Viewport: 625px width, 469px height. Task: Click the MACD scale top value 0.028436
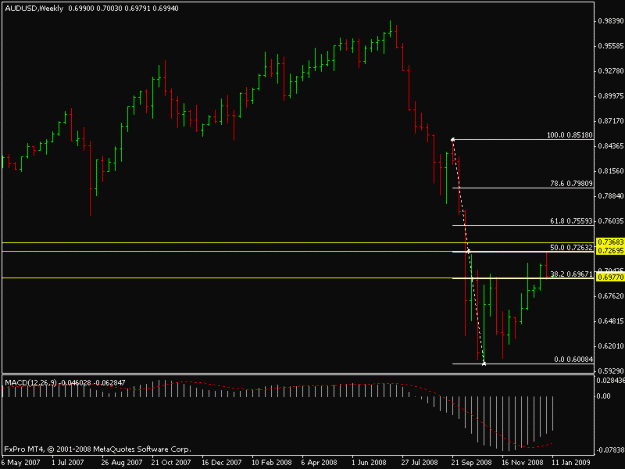click(611, 381)
